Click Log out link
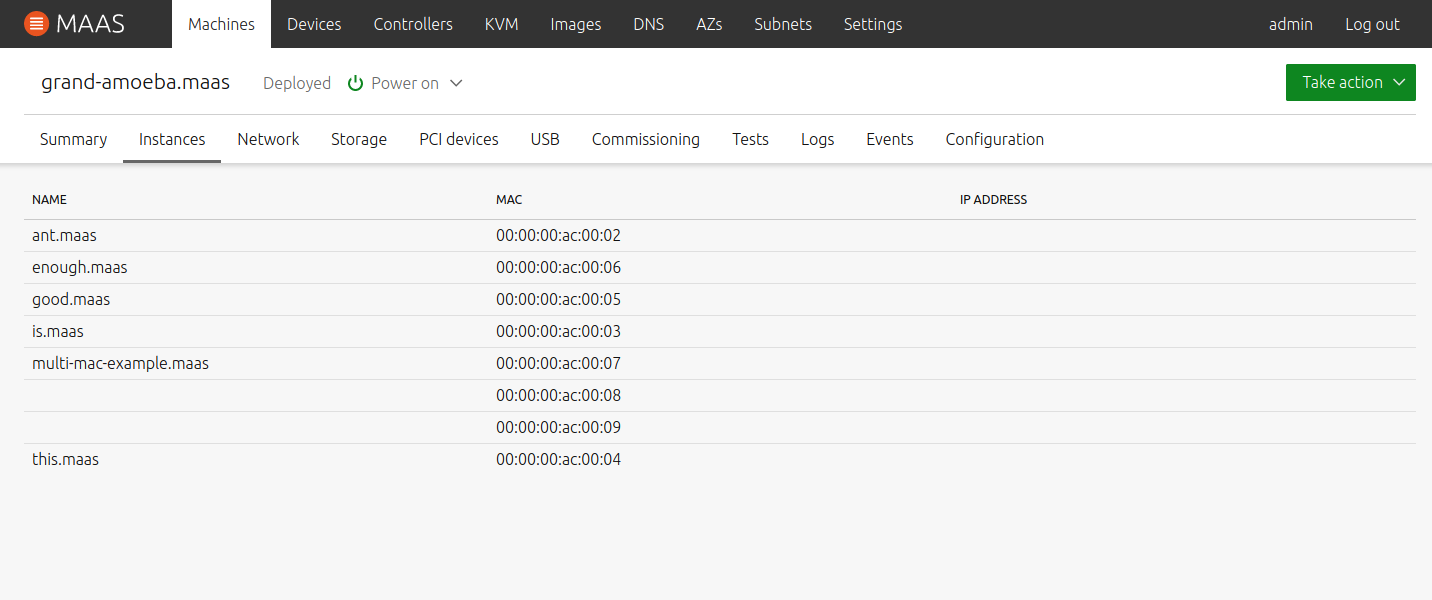1432x600 pixels. (x=1372, y=24)
